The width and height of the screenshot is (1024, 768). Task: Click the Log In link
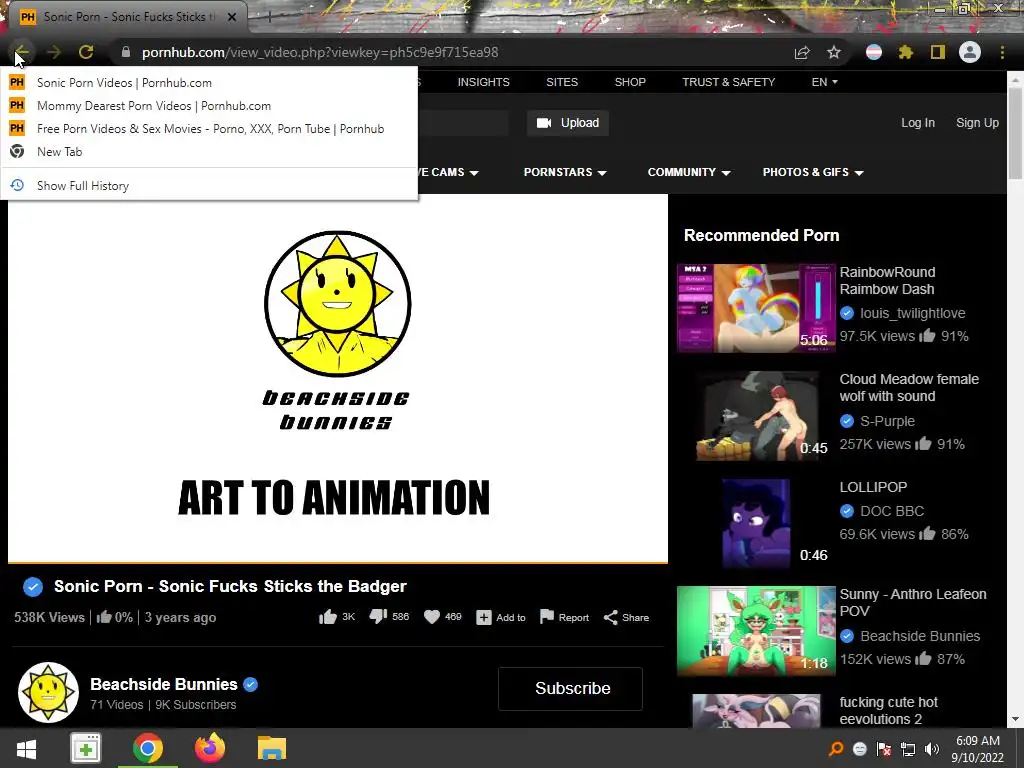(918, 123)
